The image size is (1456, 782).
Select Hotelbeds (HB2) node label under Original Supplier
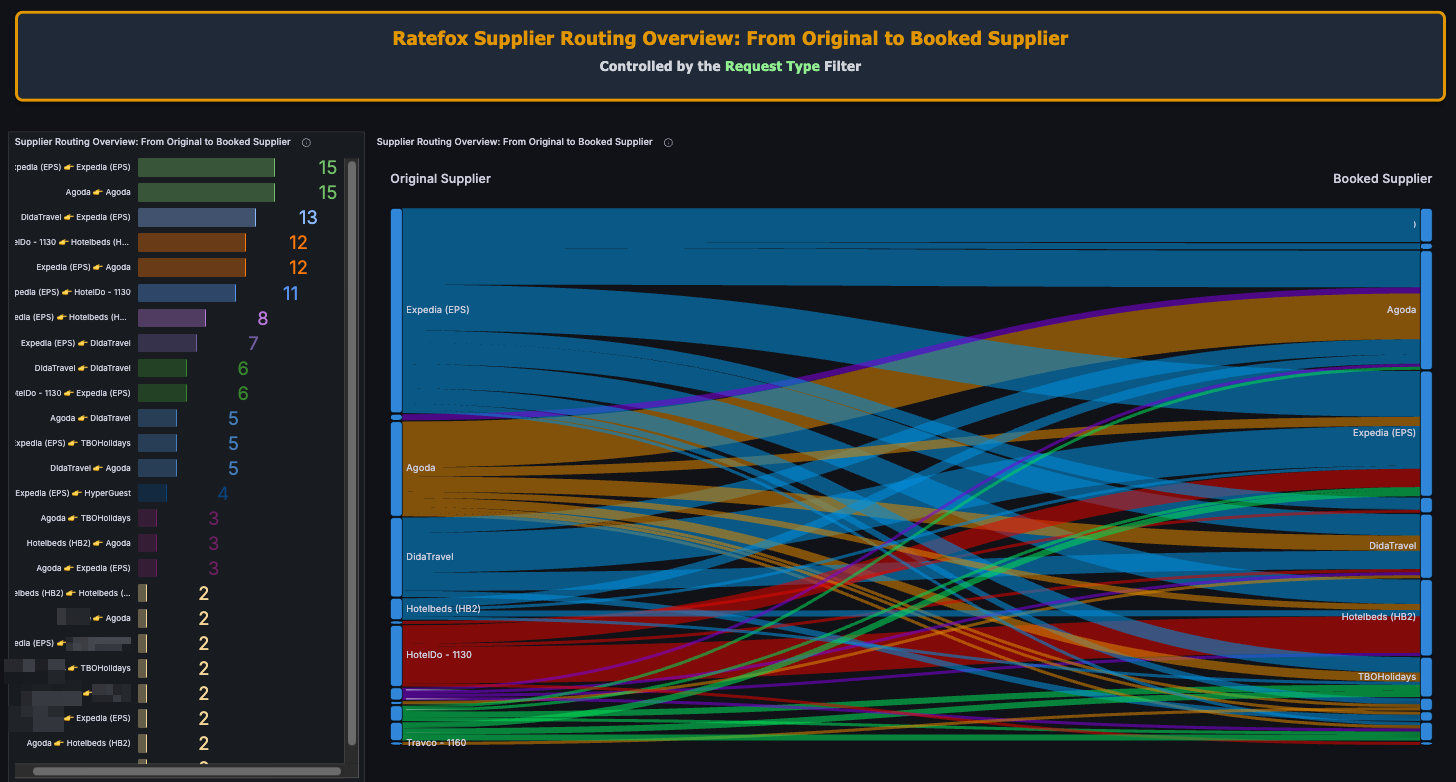point(443,609)
